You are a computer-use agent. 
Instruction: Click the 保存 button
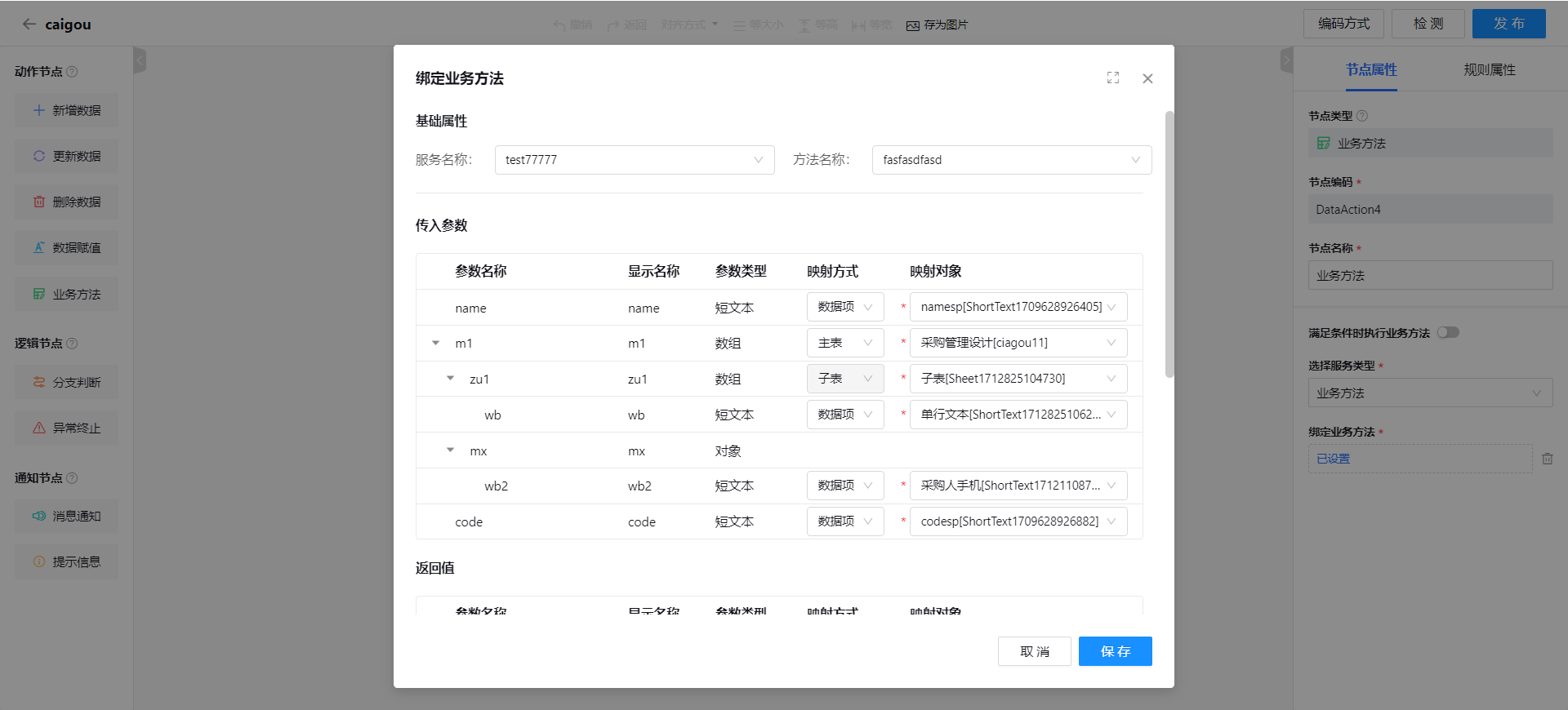[x=1115, y=651]
